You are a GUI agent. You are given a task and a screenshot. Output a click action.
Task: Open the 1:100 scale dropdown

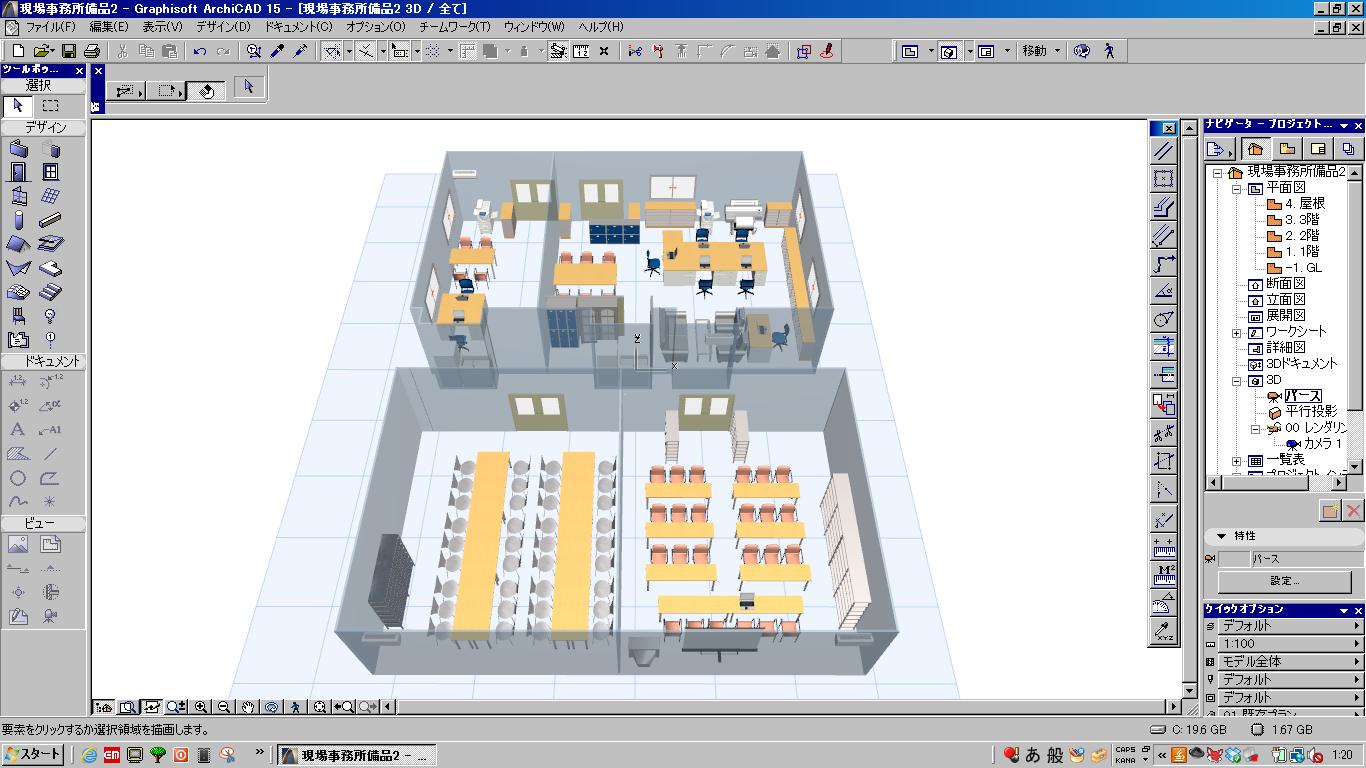[1284, 644]
